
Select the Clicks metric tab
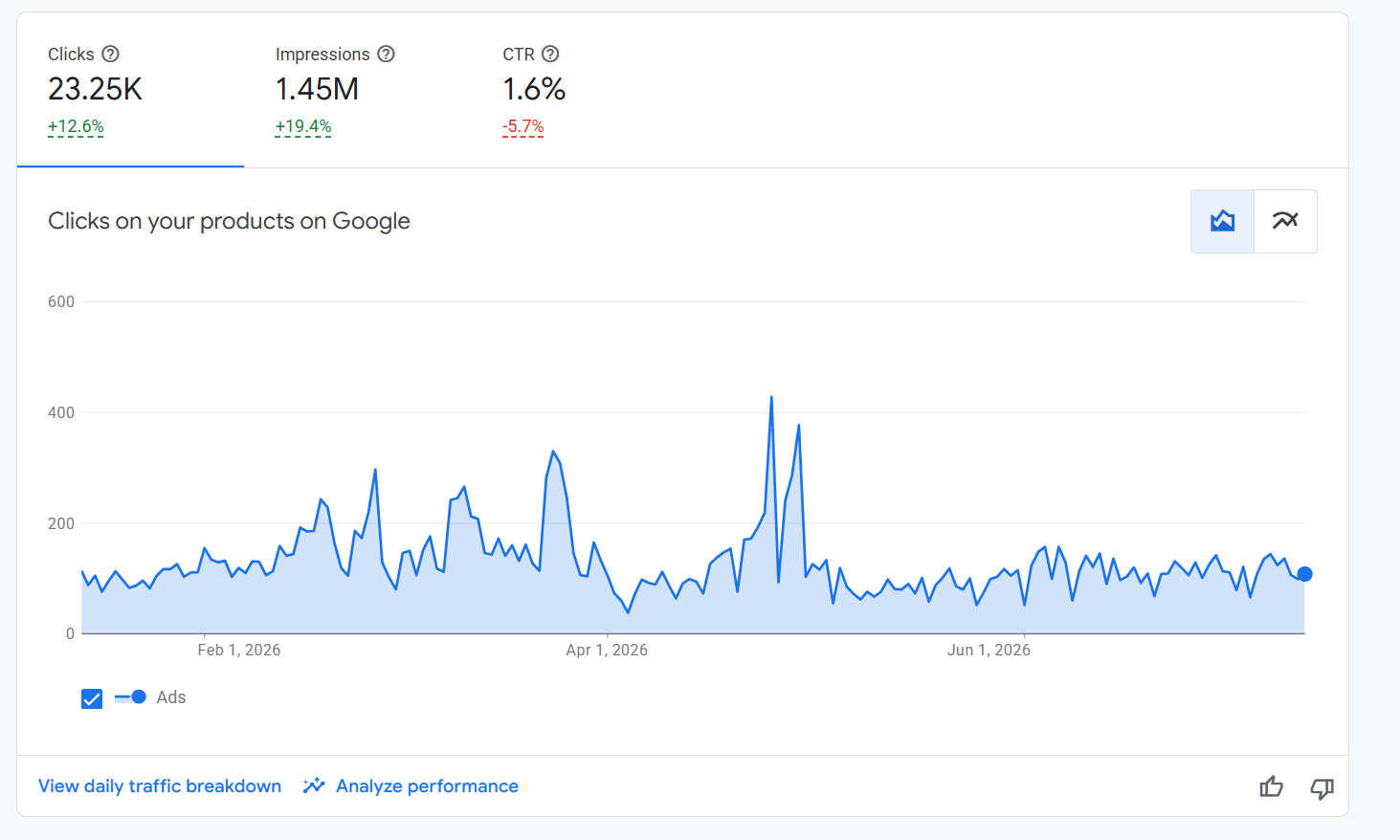[x=130, y=90]
